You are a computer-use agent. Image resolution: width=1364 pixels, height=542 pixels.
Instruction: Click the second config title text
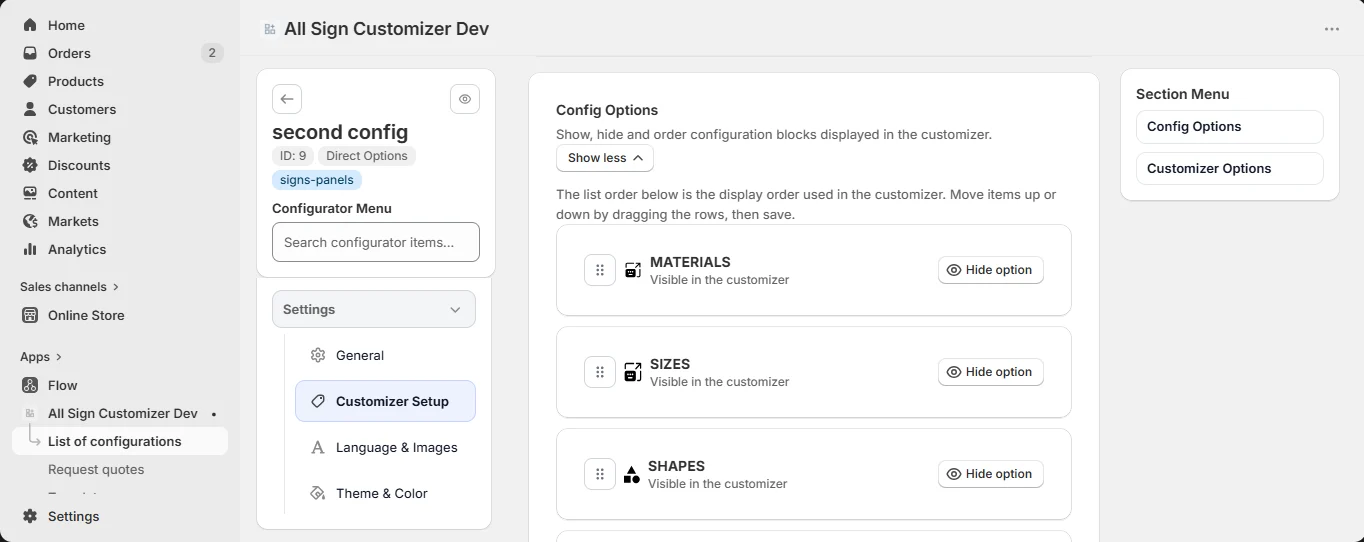point(340,132)
